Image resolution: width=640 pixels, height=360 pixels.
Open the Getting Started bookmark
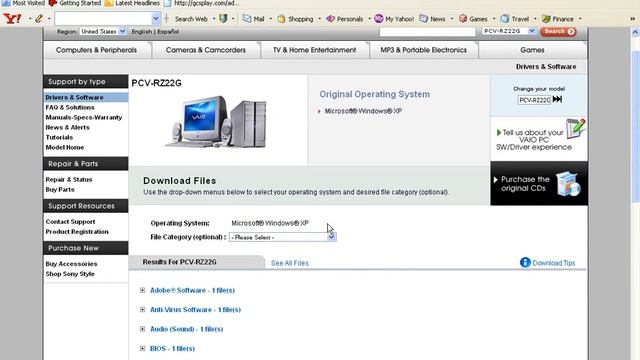pyautogui.click(x=75, y=3)
